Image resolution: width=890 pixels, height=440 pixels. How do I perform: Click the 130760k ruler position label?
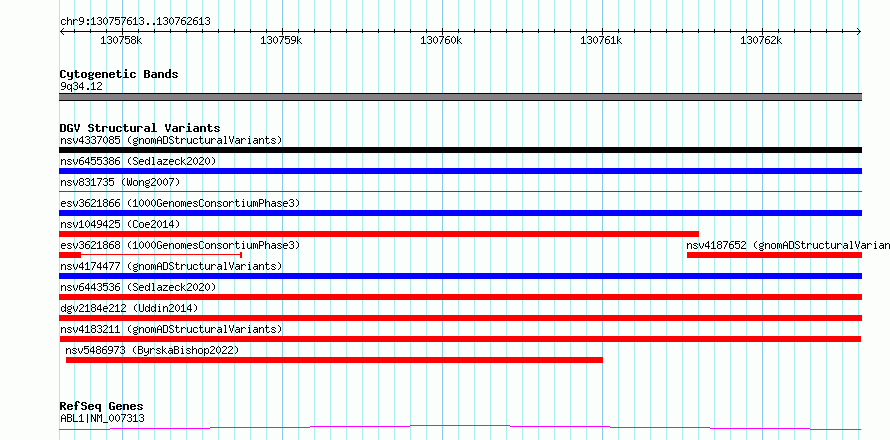point(442,40)
